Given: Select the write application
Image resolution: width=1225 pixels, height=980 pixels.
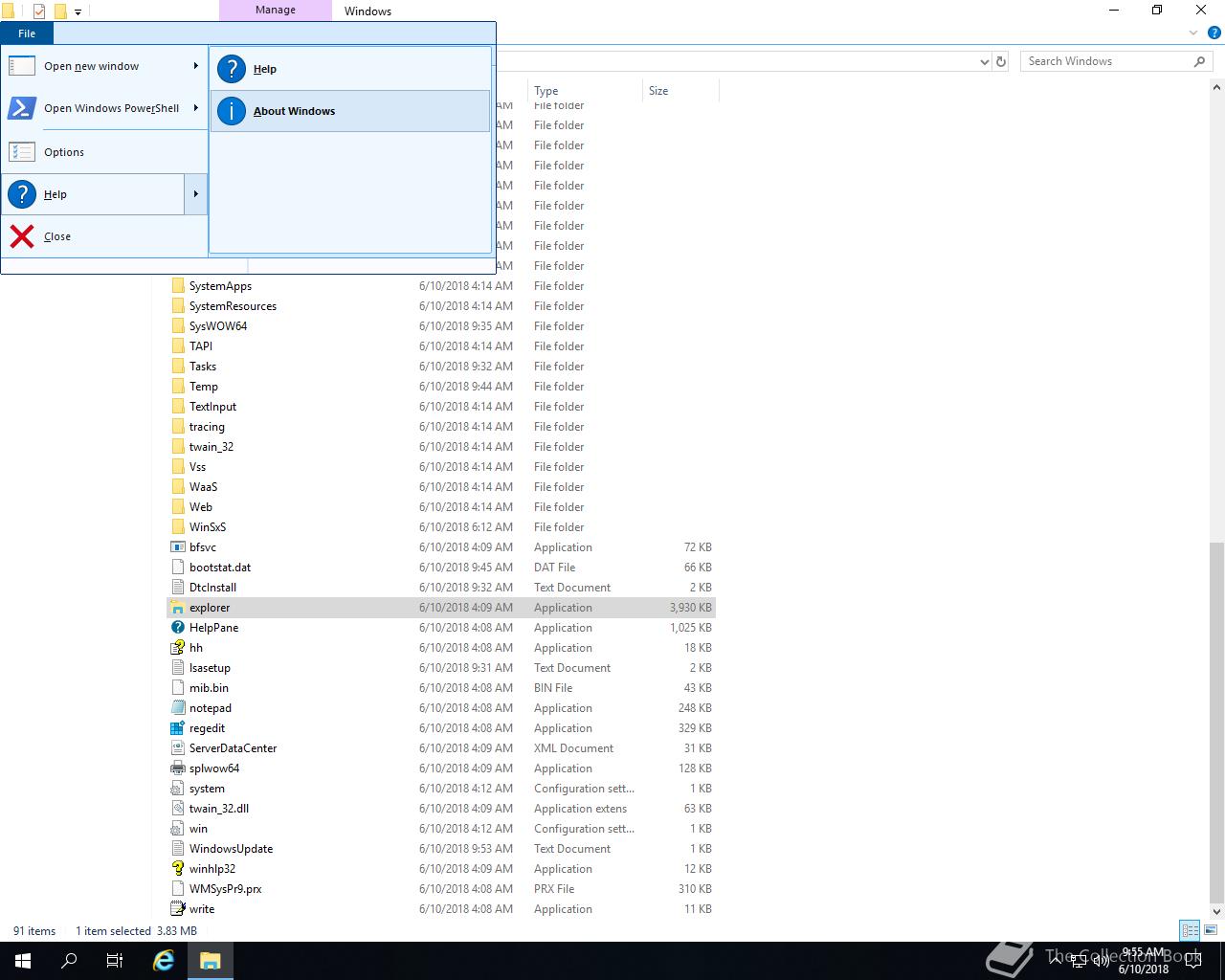Looking at the screenshot, I should coord(202,909).
